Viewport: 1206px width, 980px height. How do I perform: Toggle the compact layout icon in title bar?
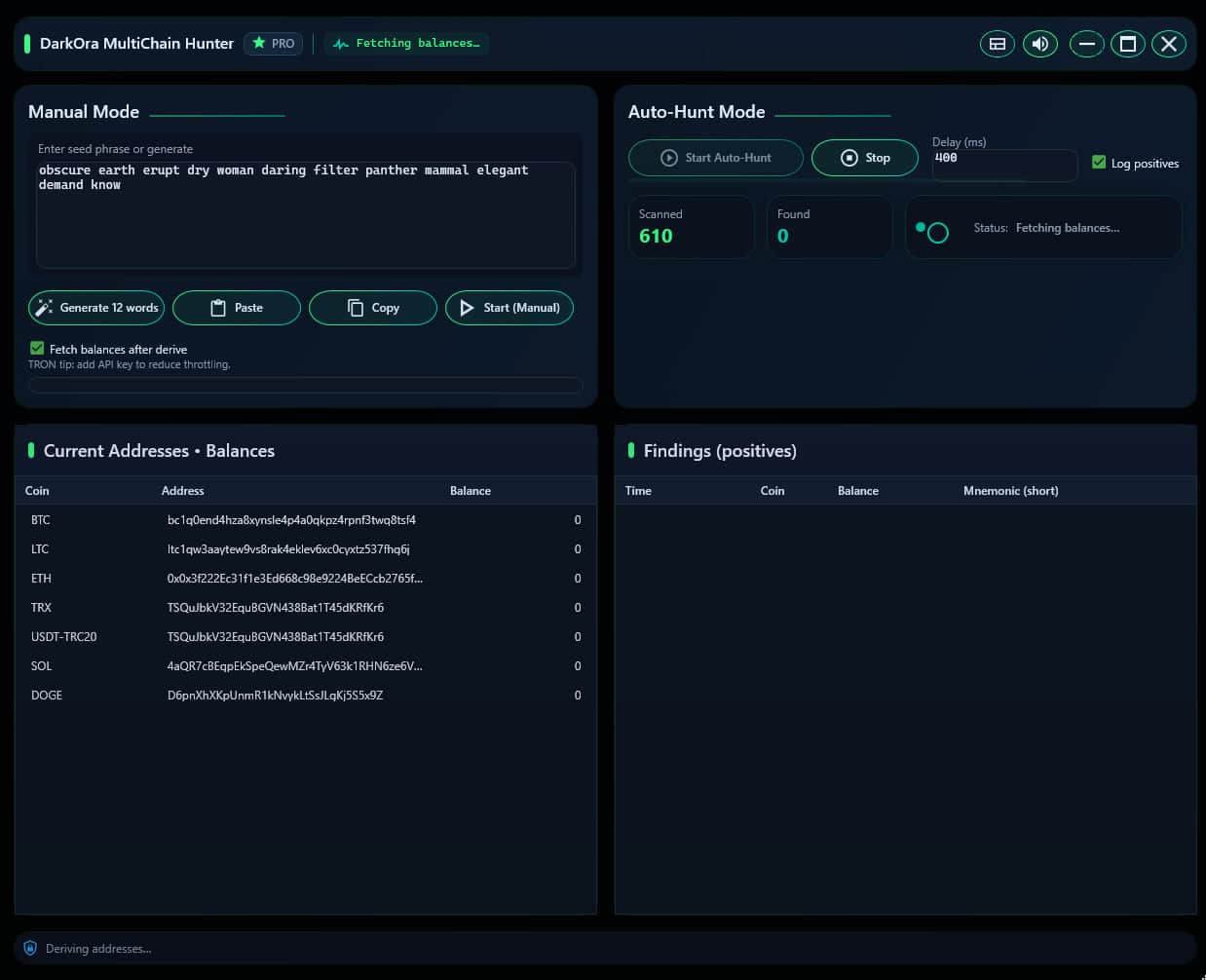[x=997, y=44]
